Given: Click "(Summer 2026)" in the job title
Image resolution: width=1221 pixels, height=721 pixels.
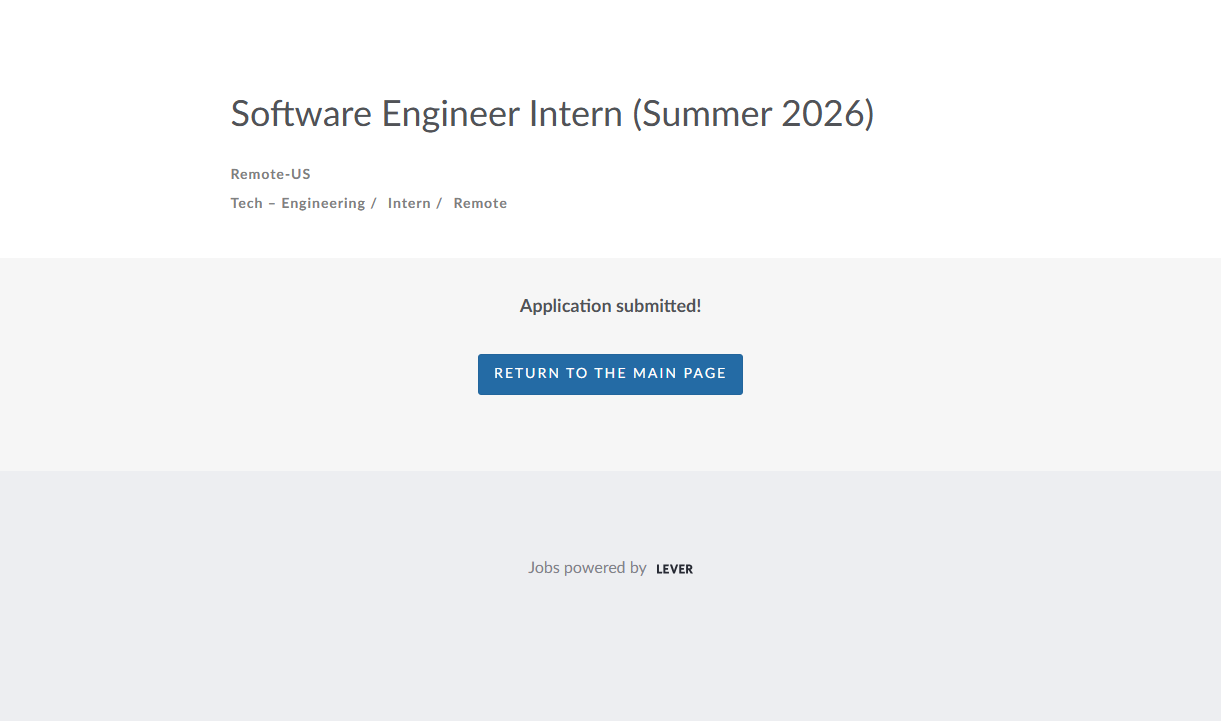Looking at the screenshot, I should (x=753, y=114).
